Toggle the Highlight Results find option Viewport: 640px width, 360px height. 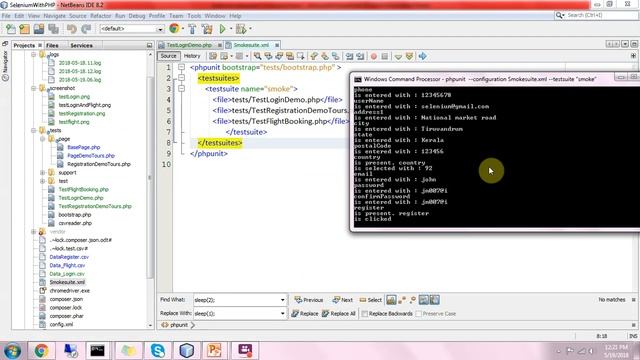point(424,300)
